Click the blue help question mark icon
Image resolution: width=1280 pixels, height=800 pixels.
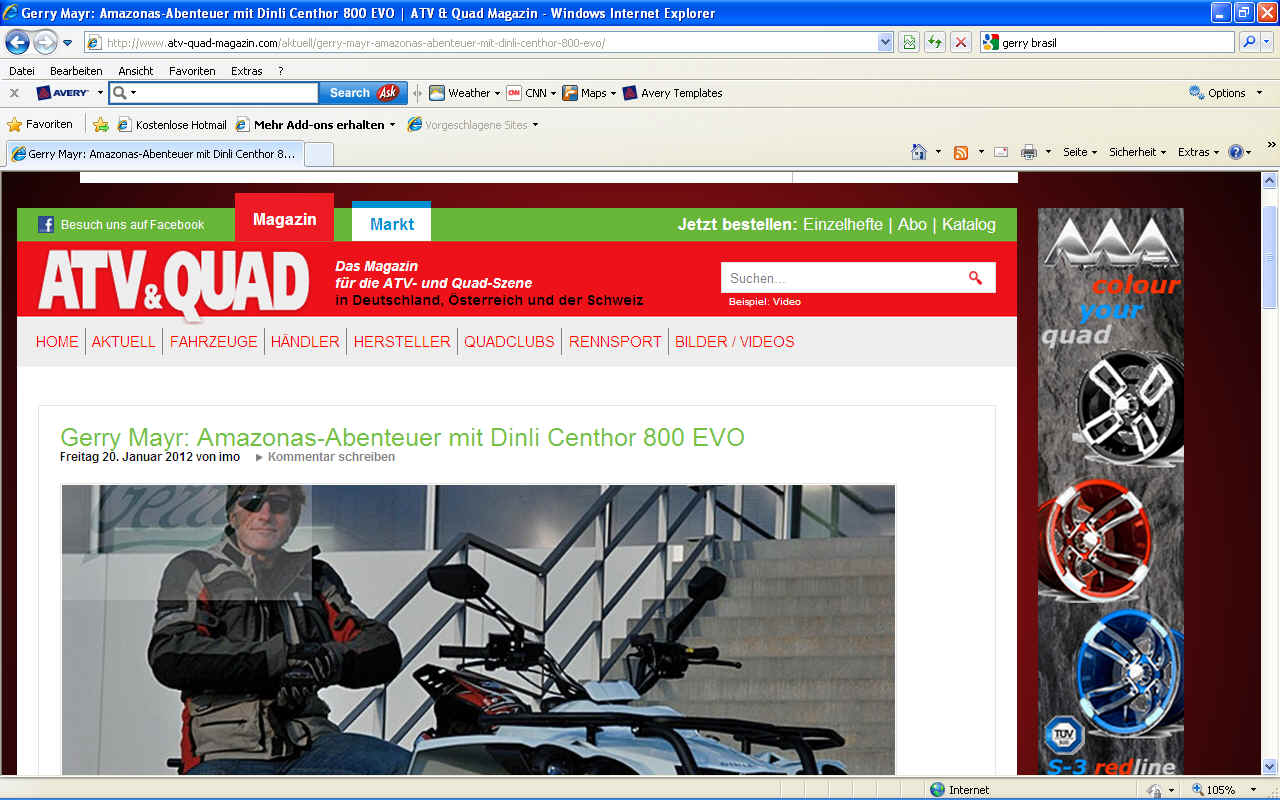[x=1236, y=152]
